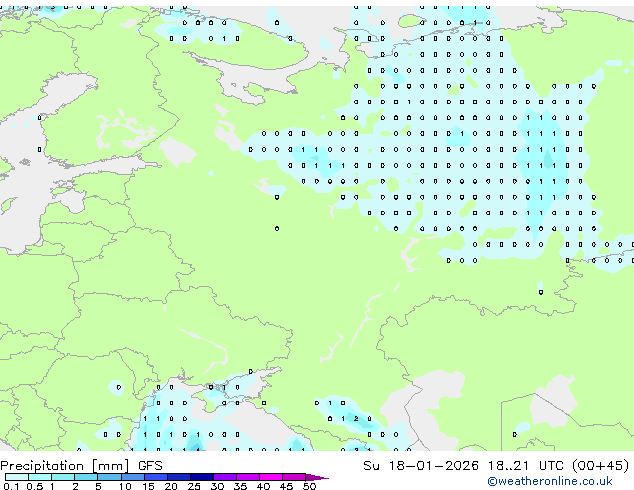Click the purple arrow tip above 50

[x=317, y=477]
